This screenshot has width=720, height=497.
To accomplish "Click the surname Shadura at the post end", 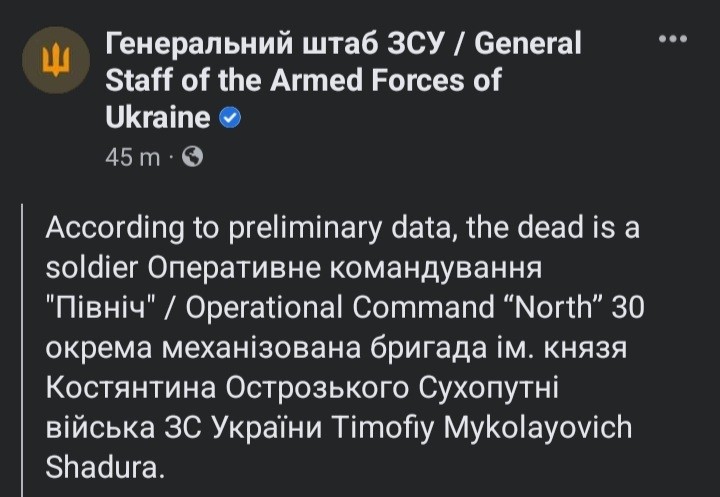I will (105, 467).
